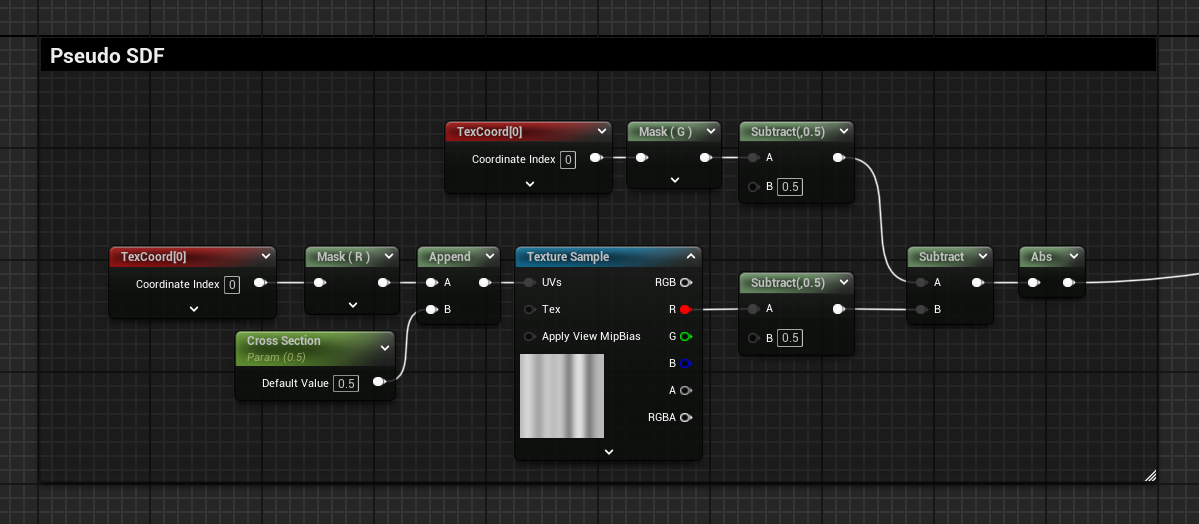Image resolution: width=1199 pixels, height=524 pixels.
Task: Click the Tex input pin on Texture Sample
Action: coord(529,310)
